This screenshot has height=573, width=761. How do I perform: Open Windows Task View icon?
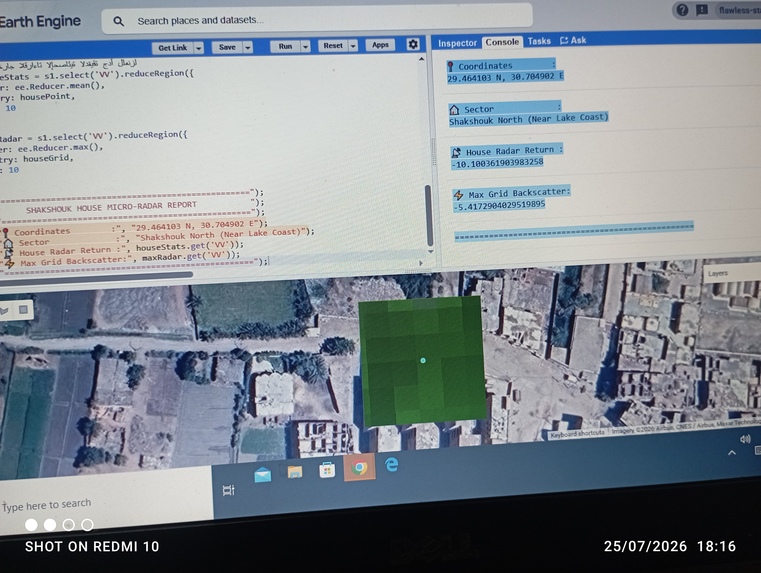tap(229, 490)
